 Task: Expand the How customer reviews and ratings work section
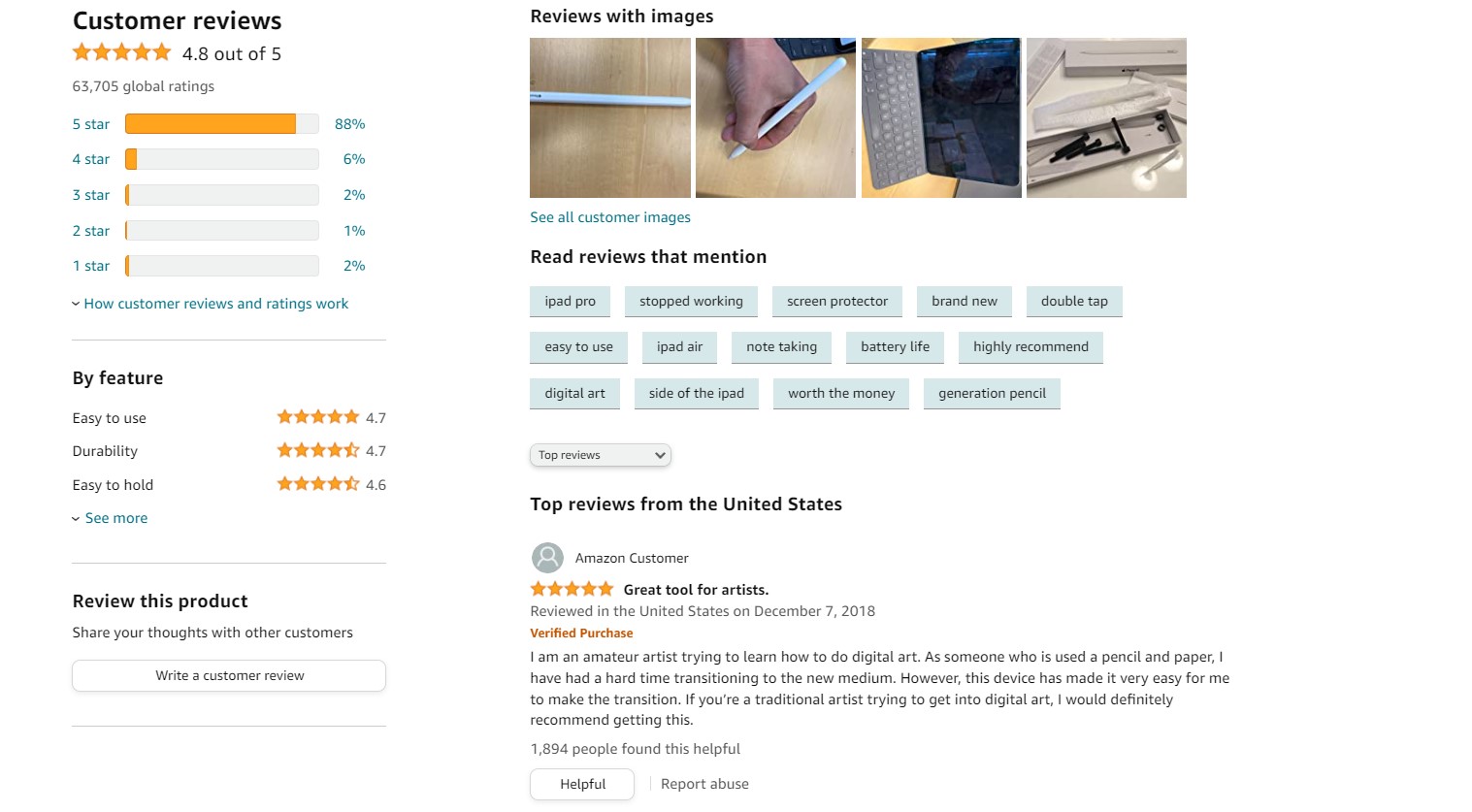click(215, 303)
